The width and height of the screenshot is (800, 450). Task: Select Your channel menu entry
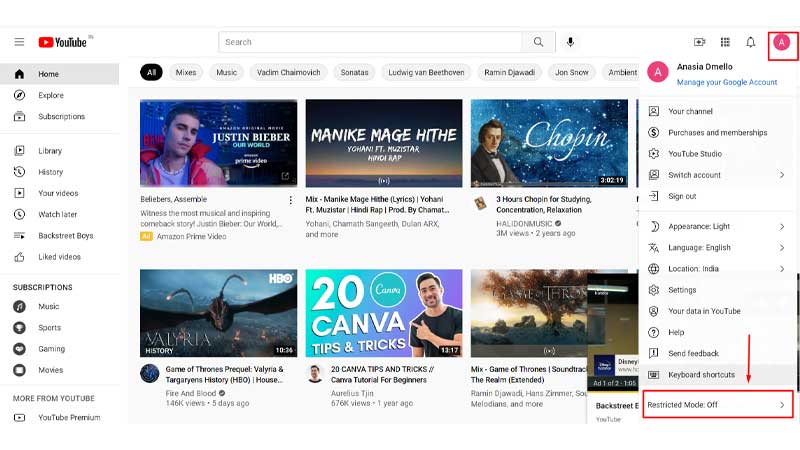pyautogui.click(x=717, y=111)
